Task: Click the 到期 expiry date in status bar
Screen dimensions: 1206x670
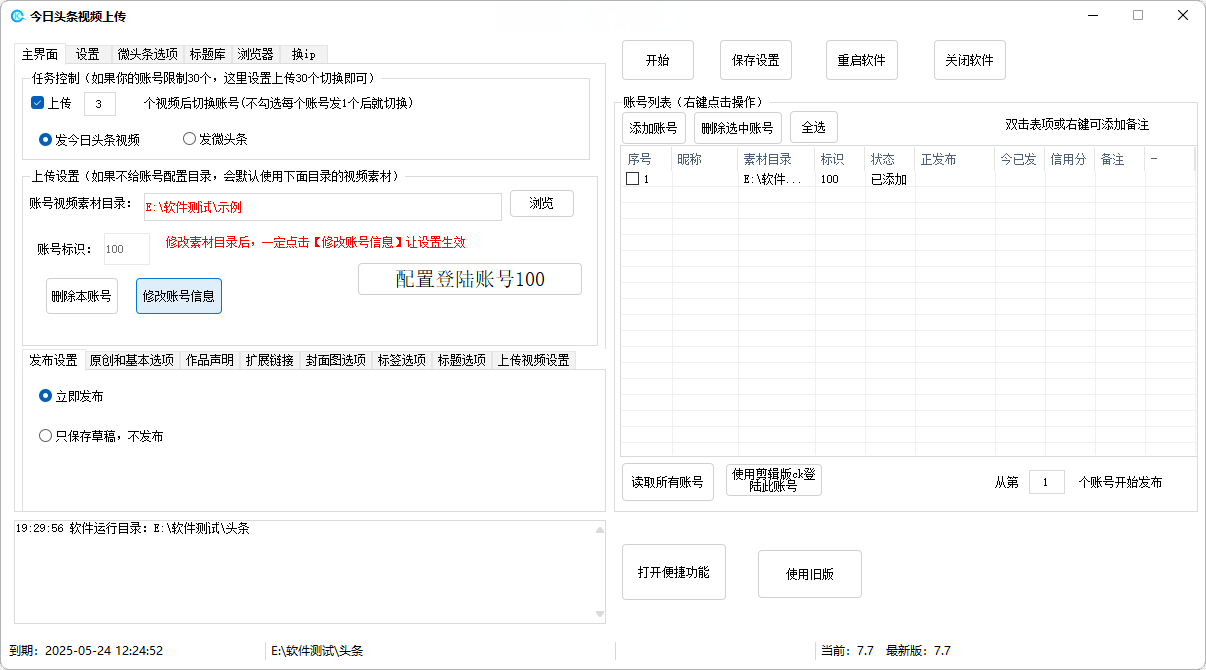Action: point(86,650)
